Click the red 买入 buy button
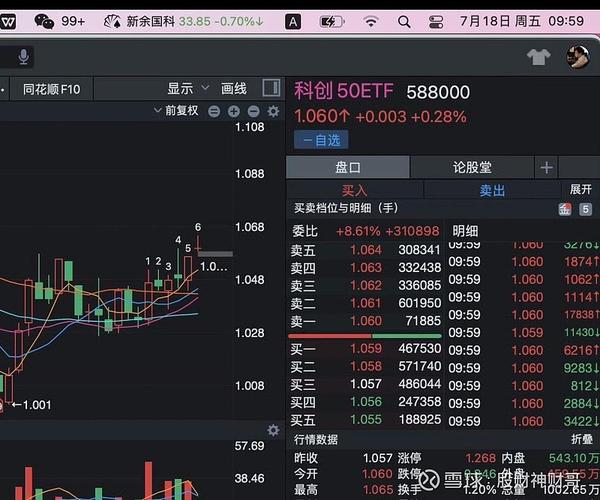600x500 pixels. pos(355,189)
